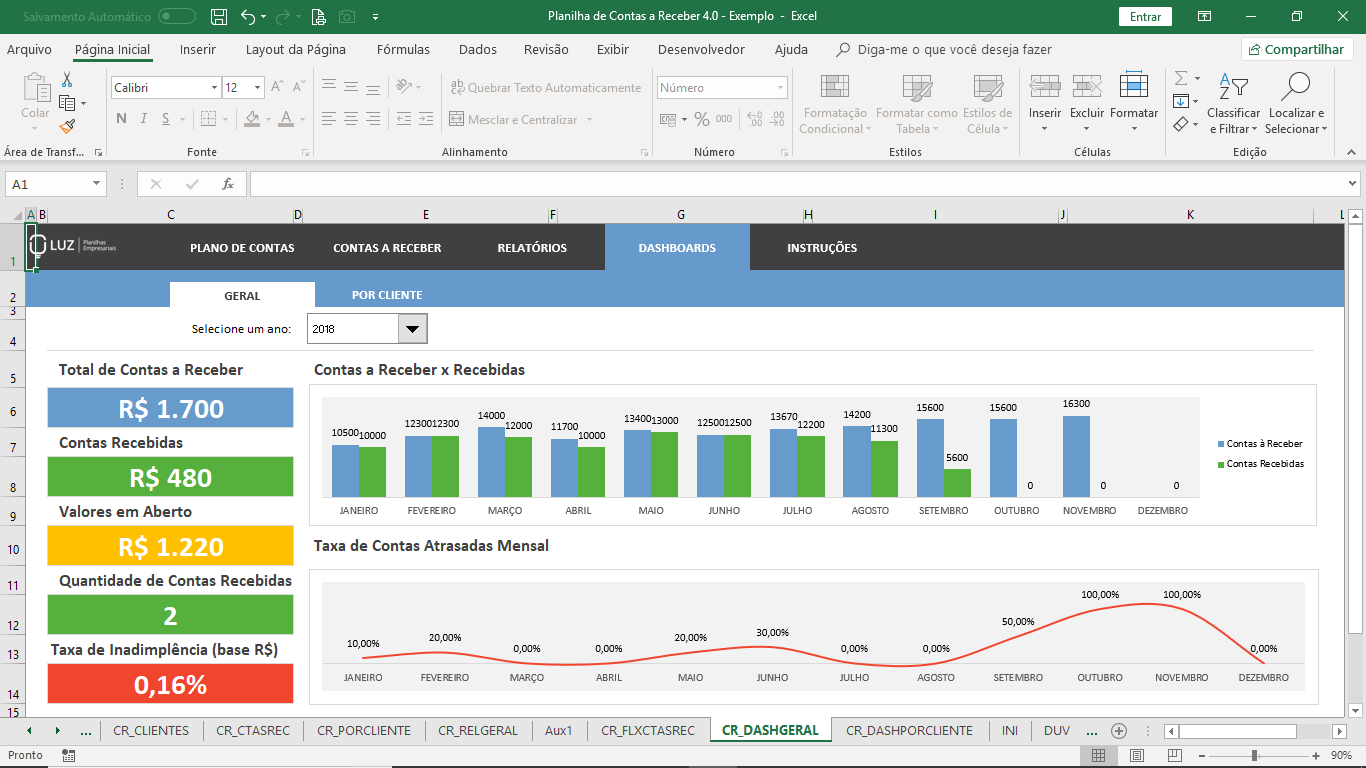Click the Insert Function fx icon

[228, 184]
